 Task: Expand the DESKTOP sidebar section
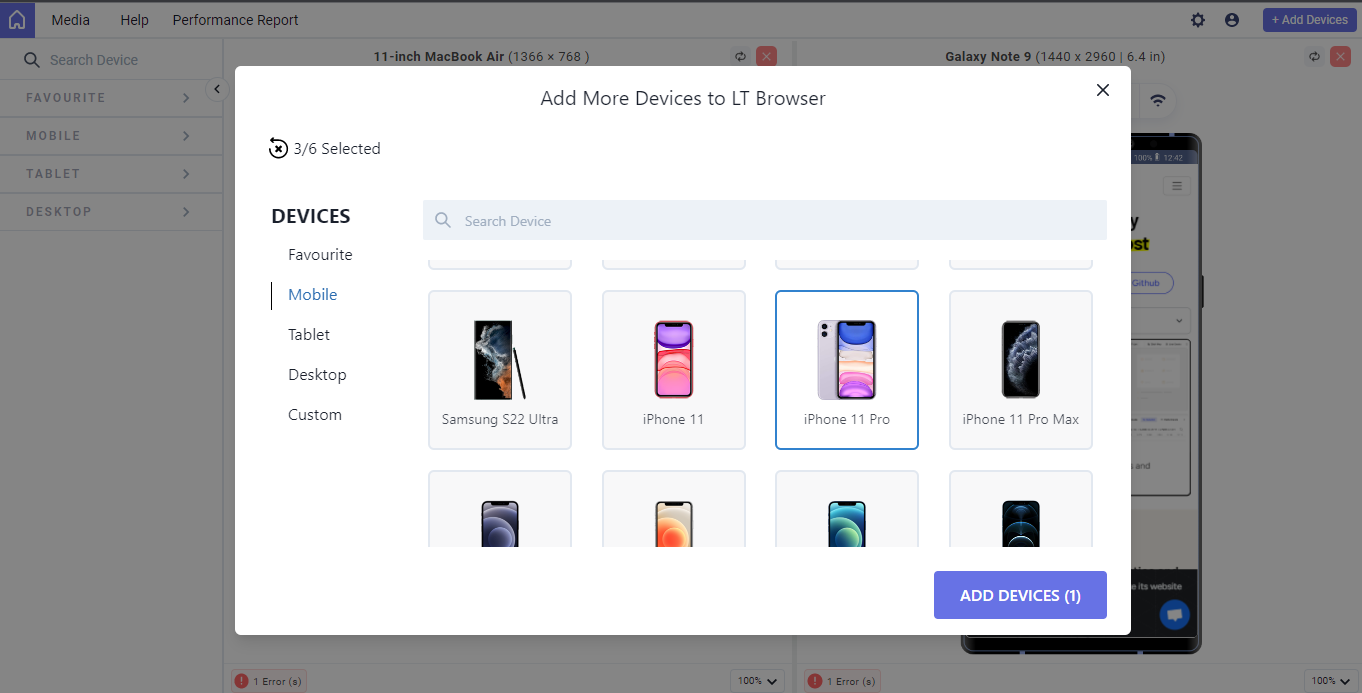point(111,212)
